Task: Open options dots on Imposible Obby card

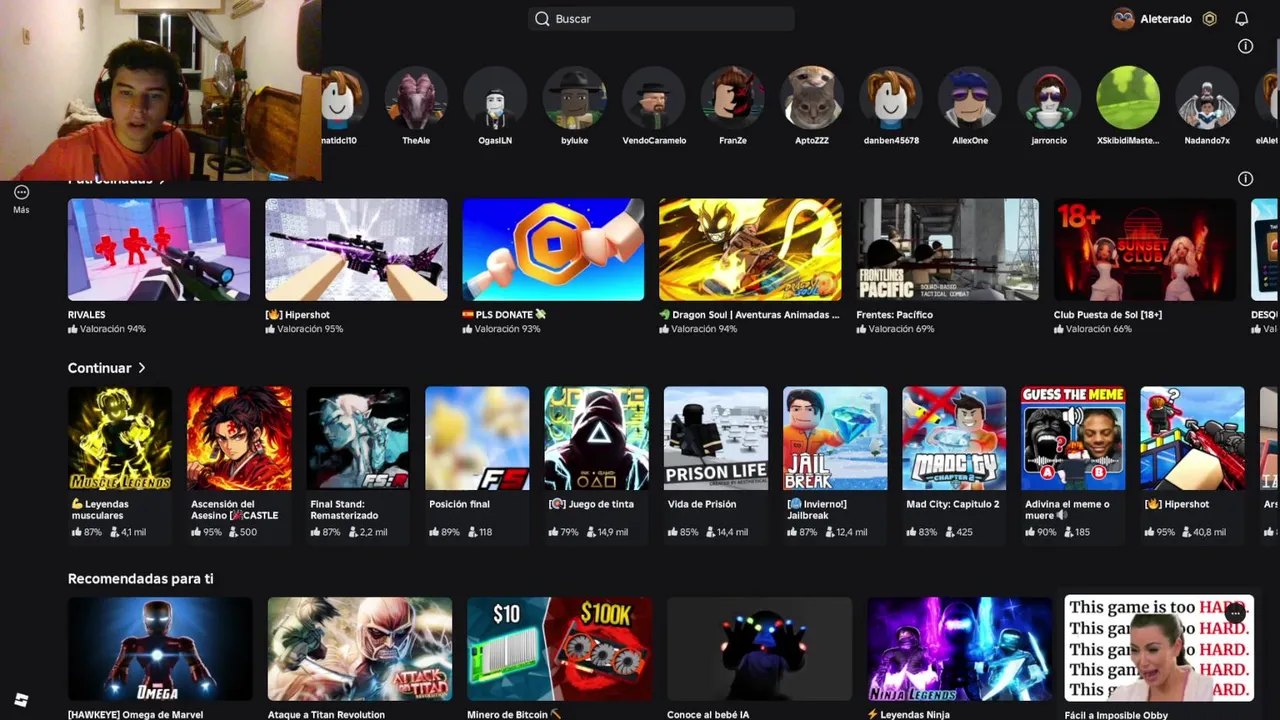Action: (1236, 613)
